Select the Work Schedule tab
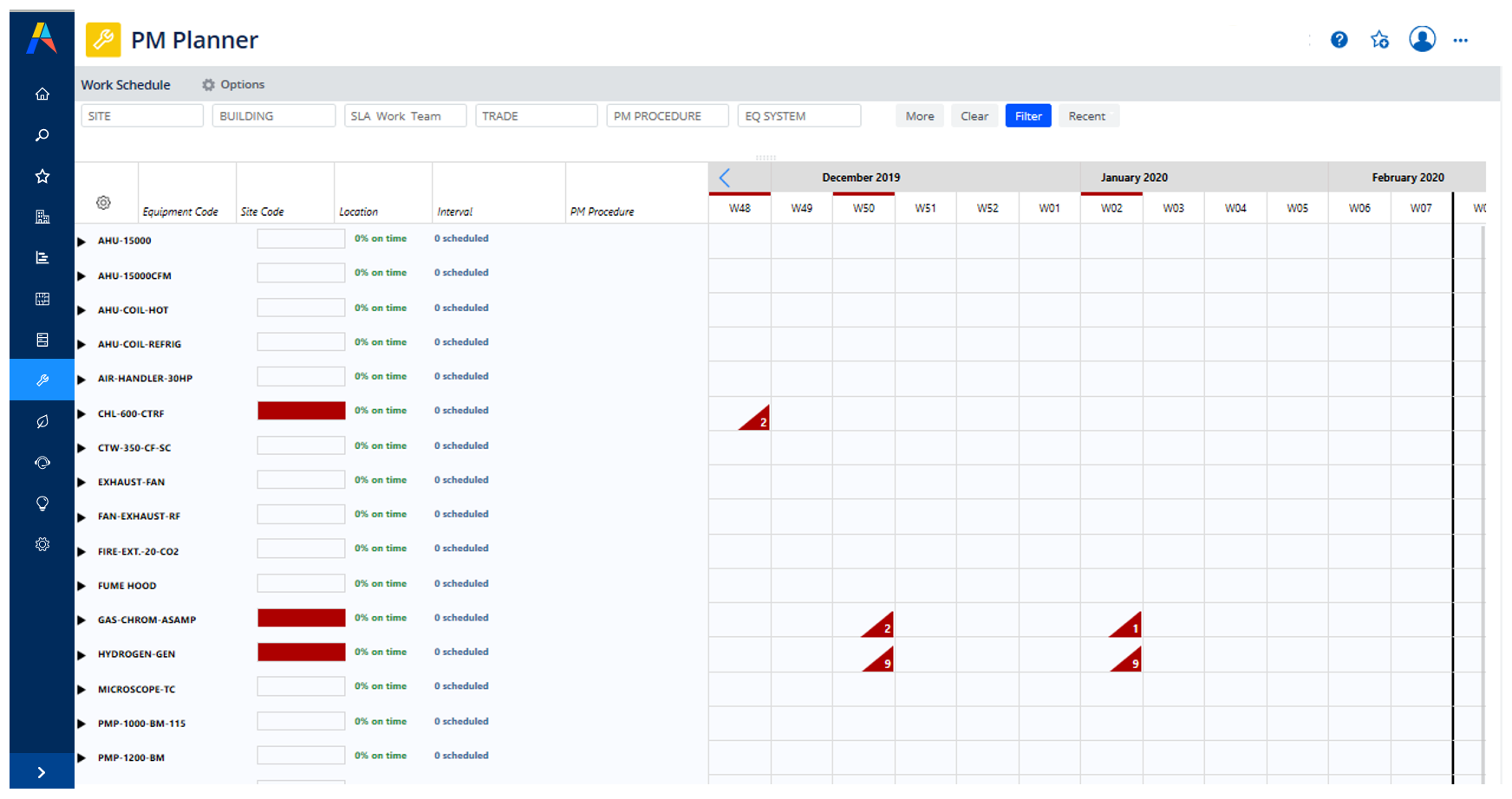 pos(126,85)
